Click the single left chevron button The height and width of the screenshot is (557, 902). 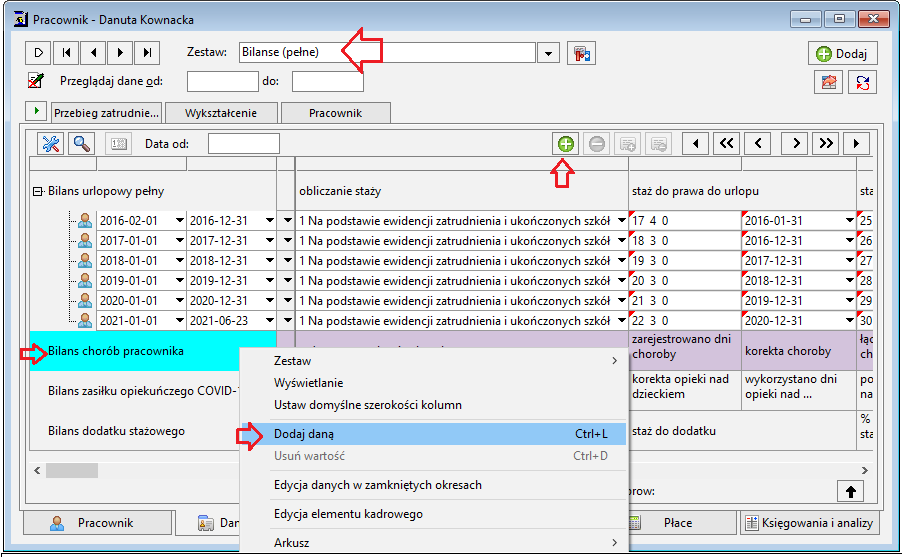point(758,143)
